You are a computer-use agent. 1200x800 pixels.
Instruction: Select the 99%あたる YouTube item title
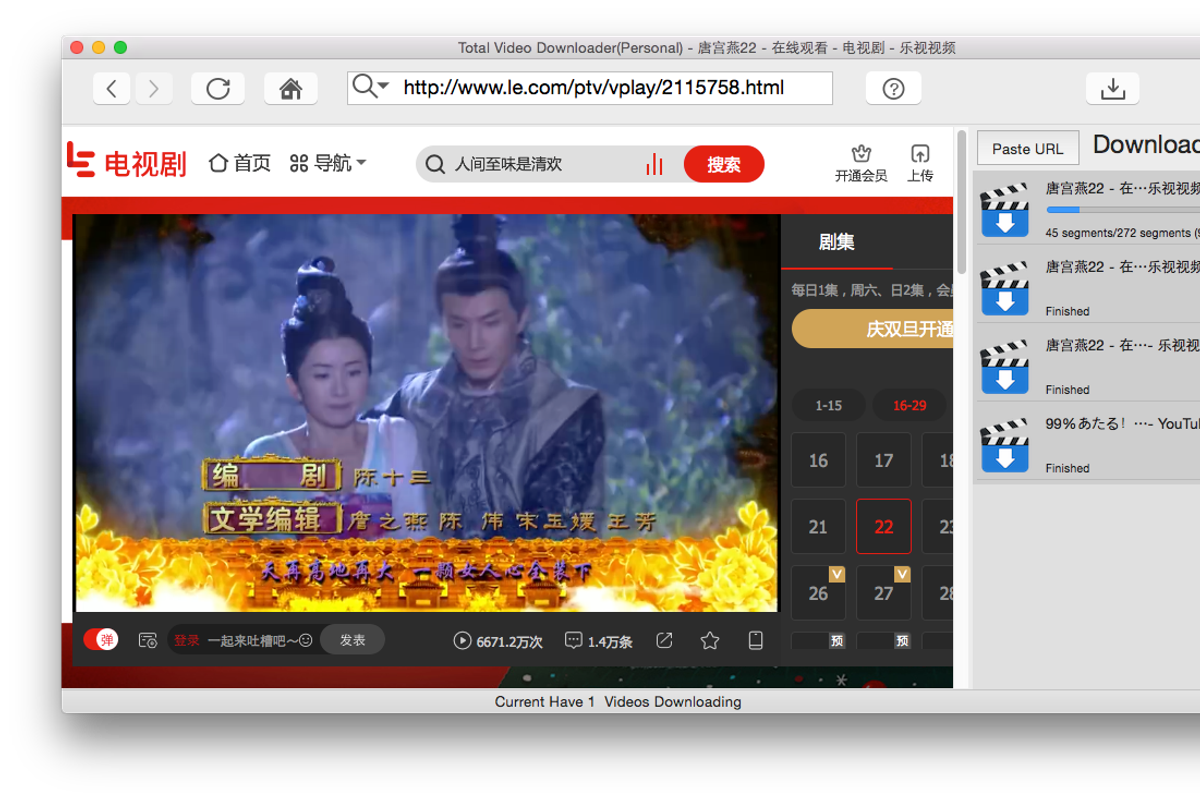(x=1122, y=423)
